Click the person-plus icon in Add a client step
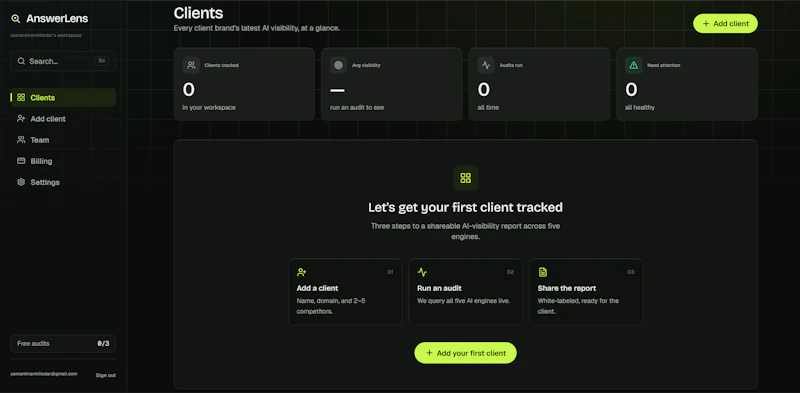800x393 pixels. tap(302, 272)
